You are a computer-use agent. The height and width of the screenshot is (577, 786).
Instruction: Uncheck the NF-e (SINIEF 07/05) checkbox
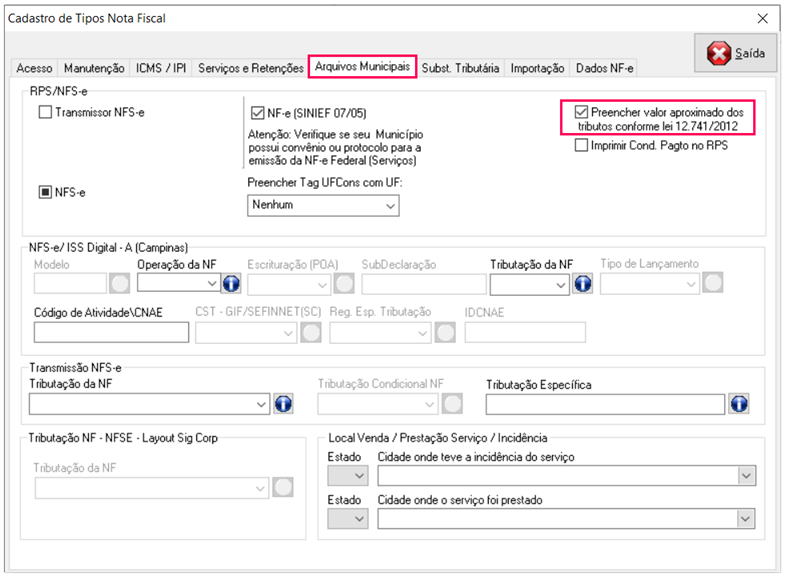pos(258,113)
